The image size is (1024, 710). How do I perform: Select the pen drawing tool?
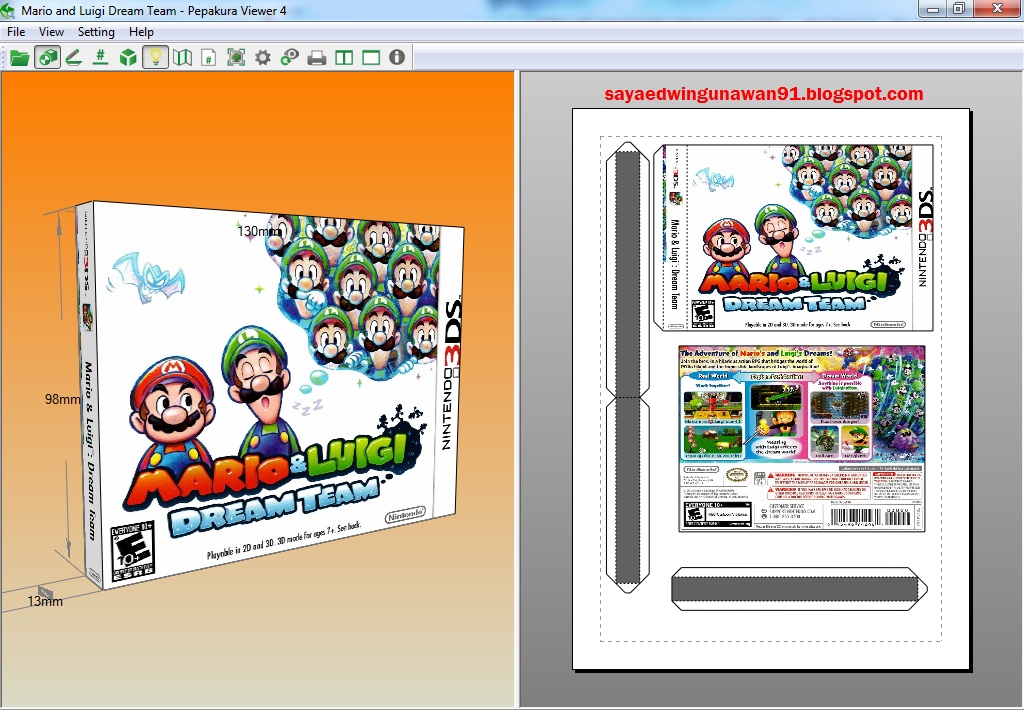tap(75, 58)
